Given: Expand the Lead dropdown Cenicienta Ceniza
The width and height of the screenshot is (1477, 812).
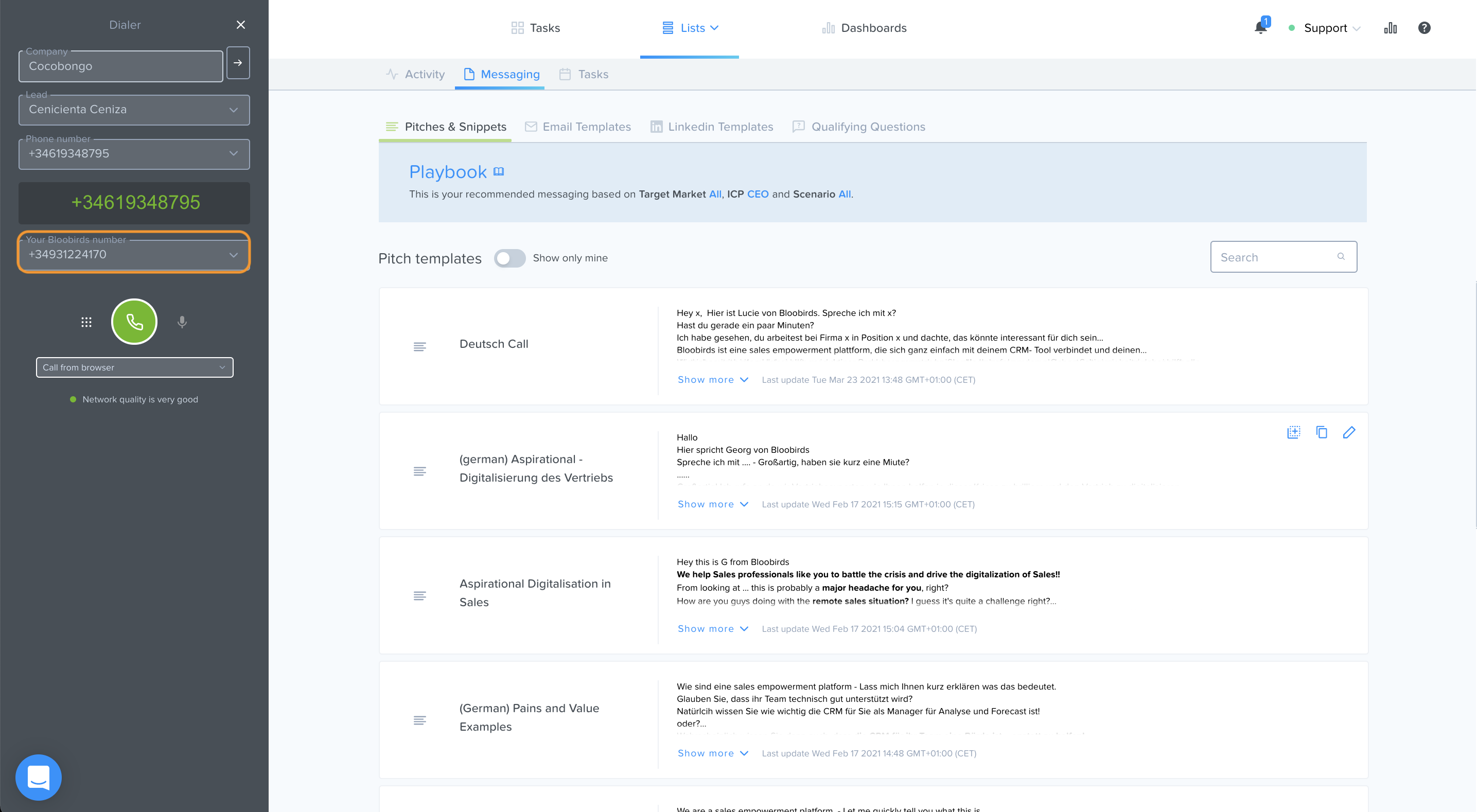Looking at the screenshot, I should tap(134, 110).
